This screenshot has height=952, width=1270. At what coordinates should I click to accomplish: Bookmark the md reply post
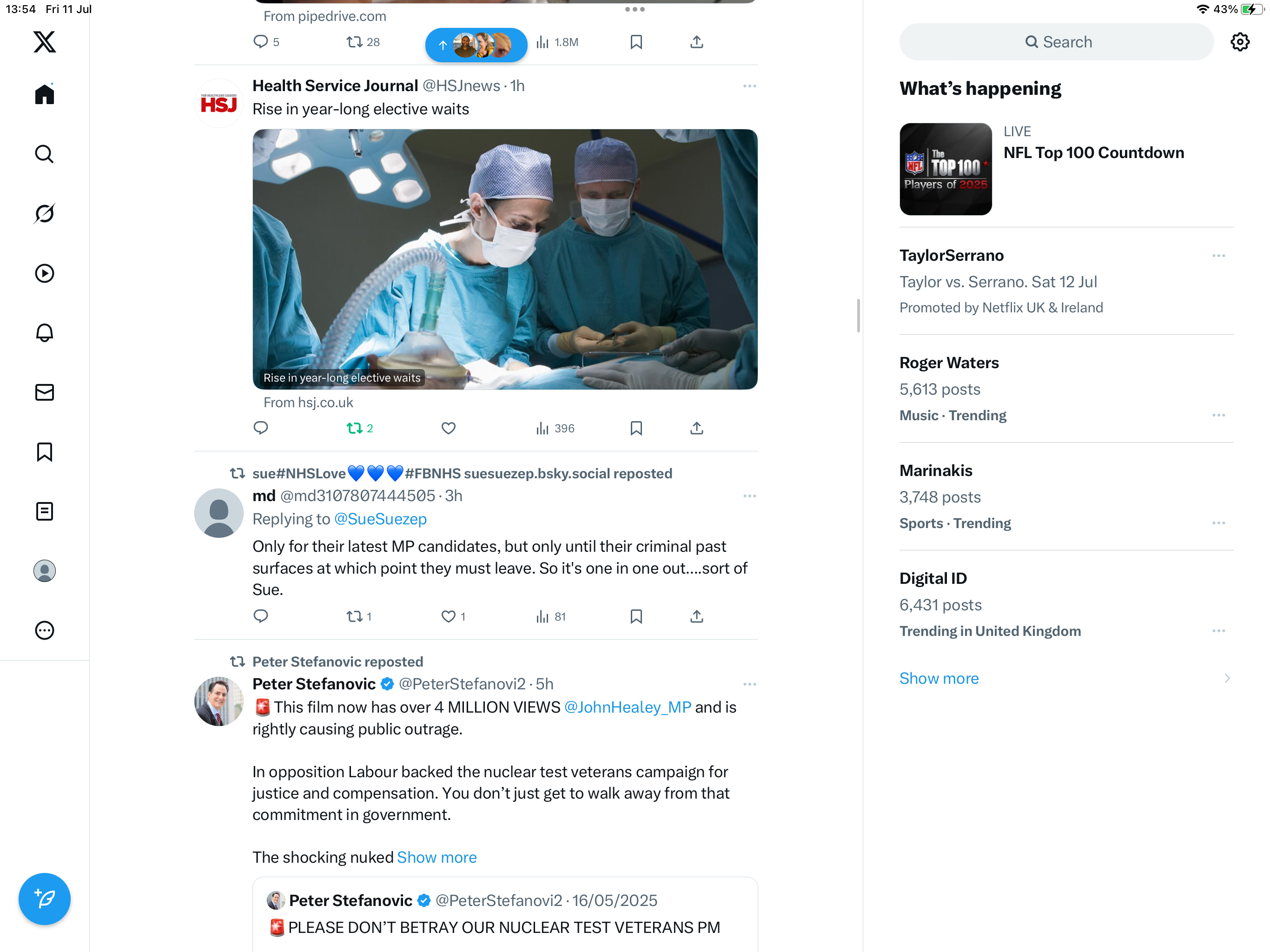[635, 617]
